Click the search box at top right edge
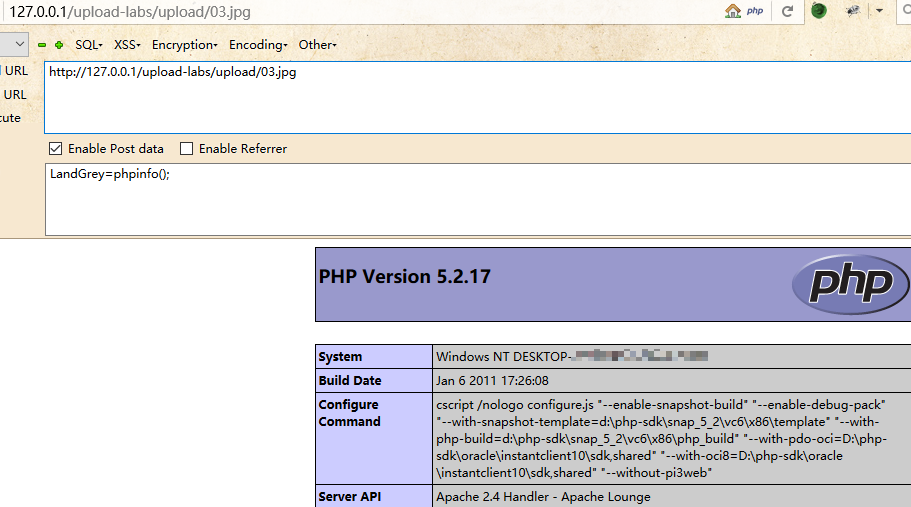911x507 pixels. (905, 11)
